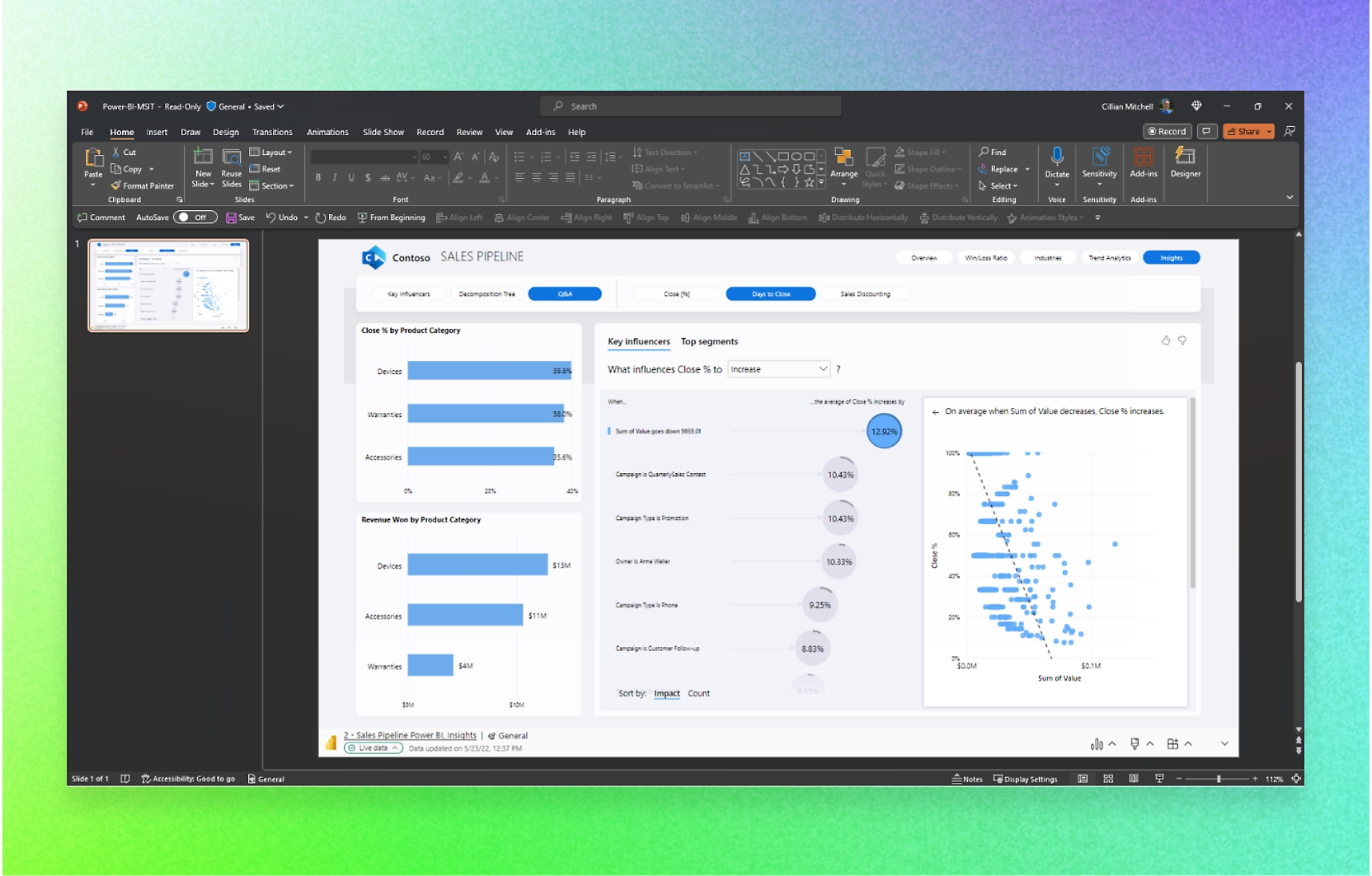Switch to Reading View in status bar
This screenshot has width=1372, height=876.
point(1134,779)
